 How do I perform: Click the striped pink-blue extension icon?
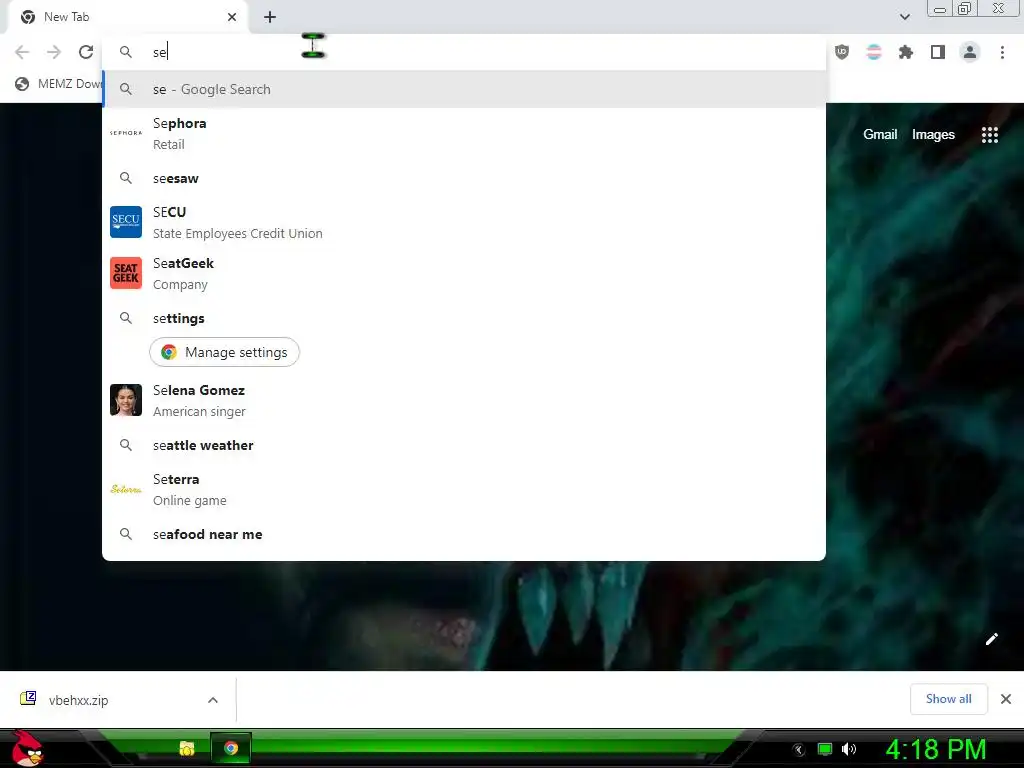(x=874, y=52)
